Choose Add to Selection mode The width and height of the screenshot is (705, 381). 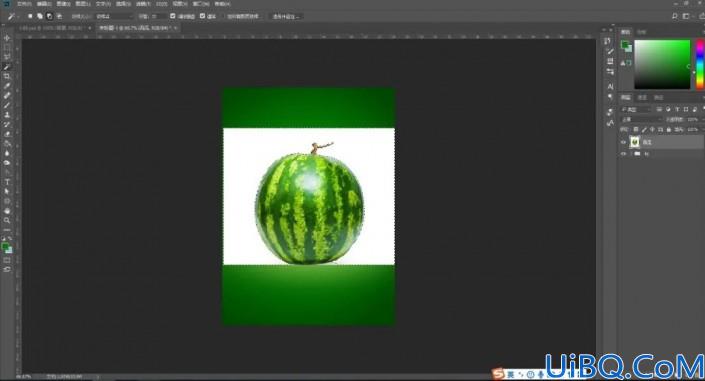(40, 16)
